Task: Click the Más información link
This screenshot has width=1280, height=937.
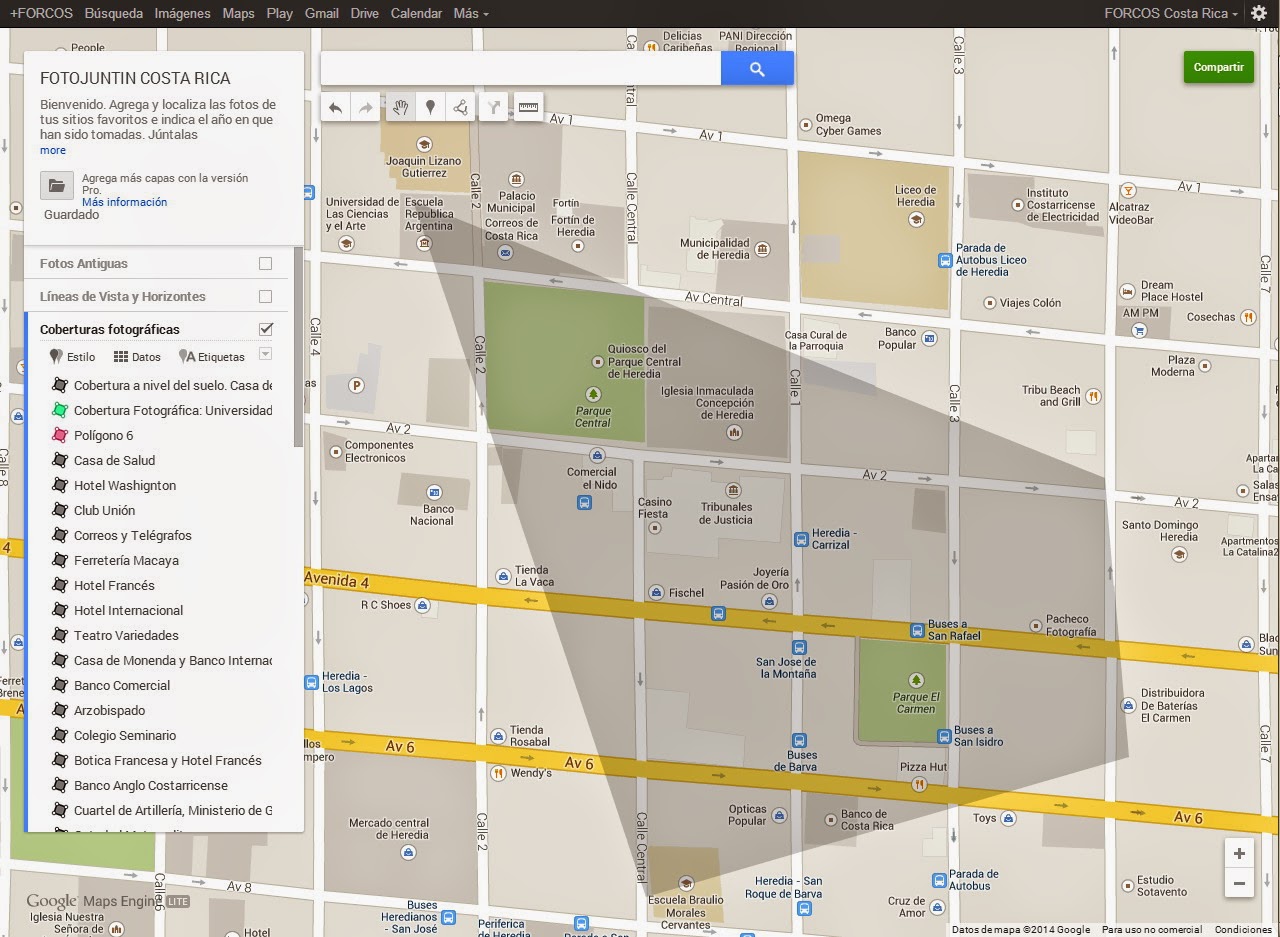Action: (x=124, y=202)
